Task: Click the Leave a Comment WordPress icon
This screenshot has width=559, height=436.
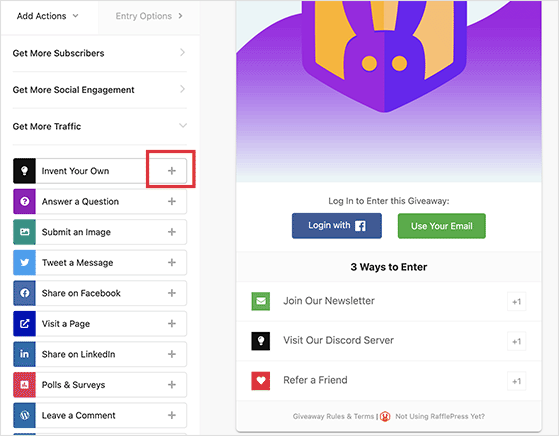Action: 24,415
